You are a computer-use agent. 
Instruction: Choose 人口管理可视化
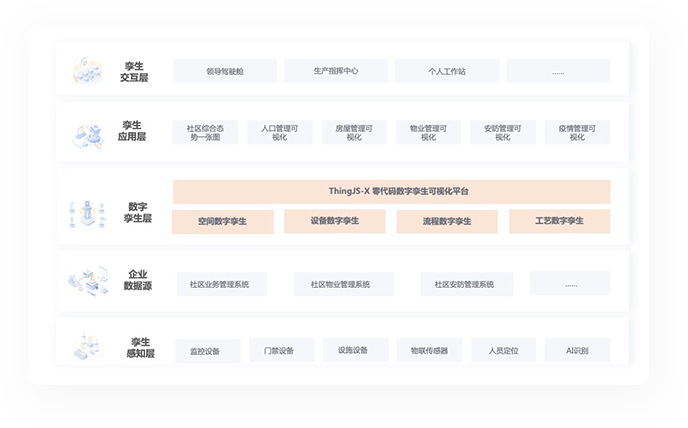[280, 132]
